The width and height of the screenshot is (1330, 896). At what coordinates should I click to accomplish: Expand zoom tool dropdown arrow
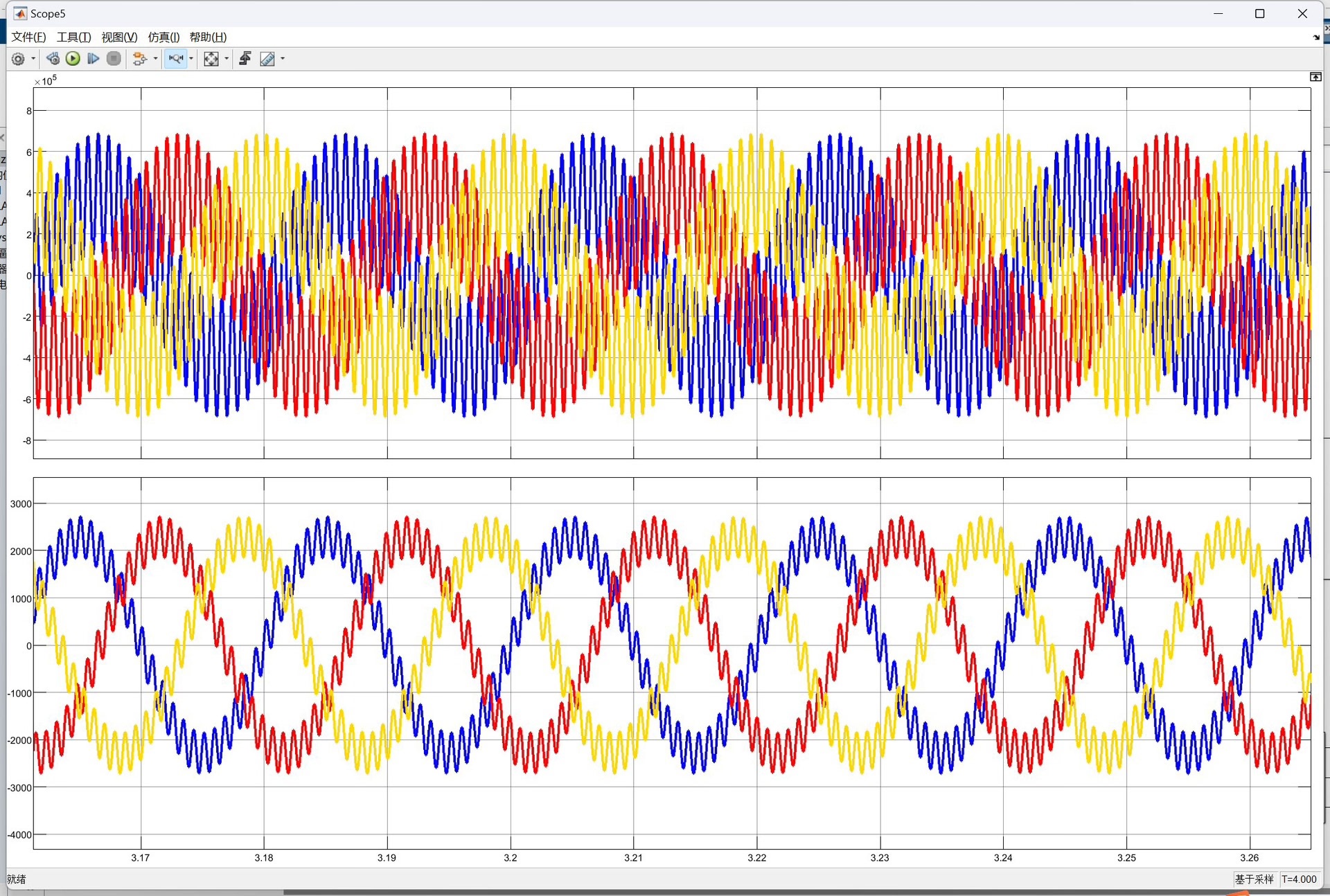coord(191,59)
